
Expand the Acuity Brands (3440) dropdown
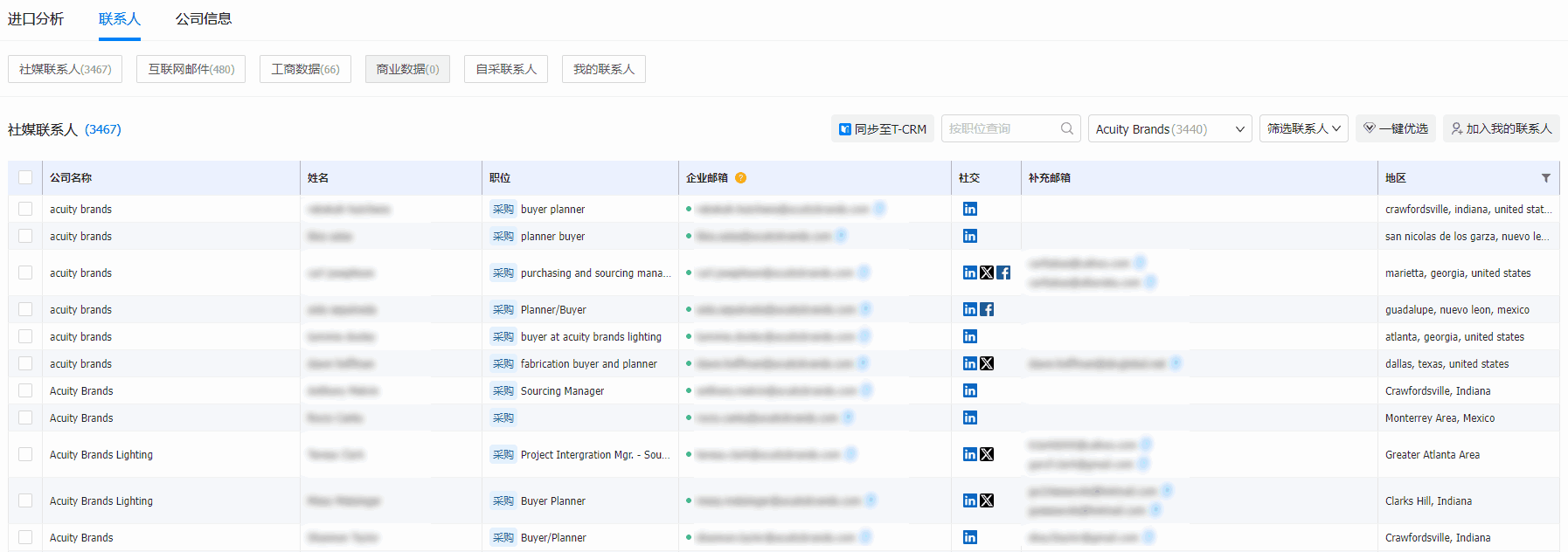pos(1169,129)
